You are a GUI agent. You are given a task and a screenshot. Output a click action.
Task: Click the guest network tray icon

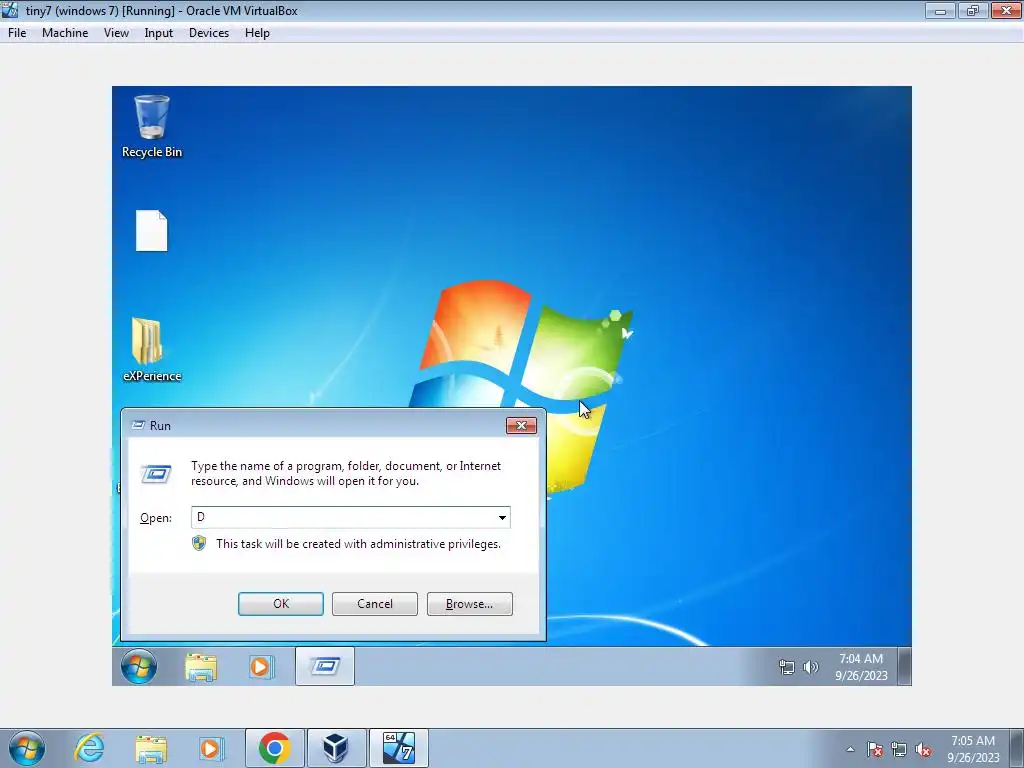(x=787, y=667)
